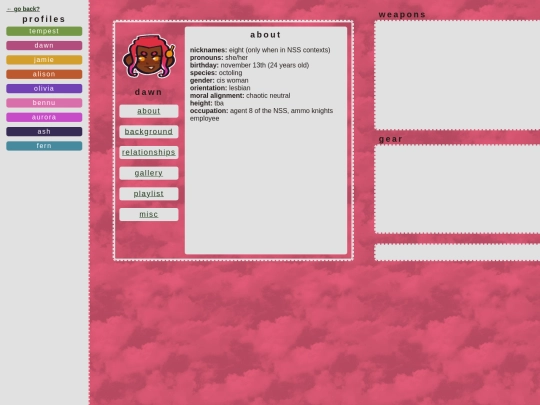Click the 'birthday: november 13th' line
The height and width of the screenshot is (405, 540).
(249, 65)
